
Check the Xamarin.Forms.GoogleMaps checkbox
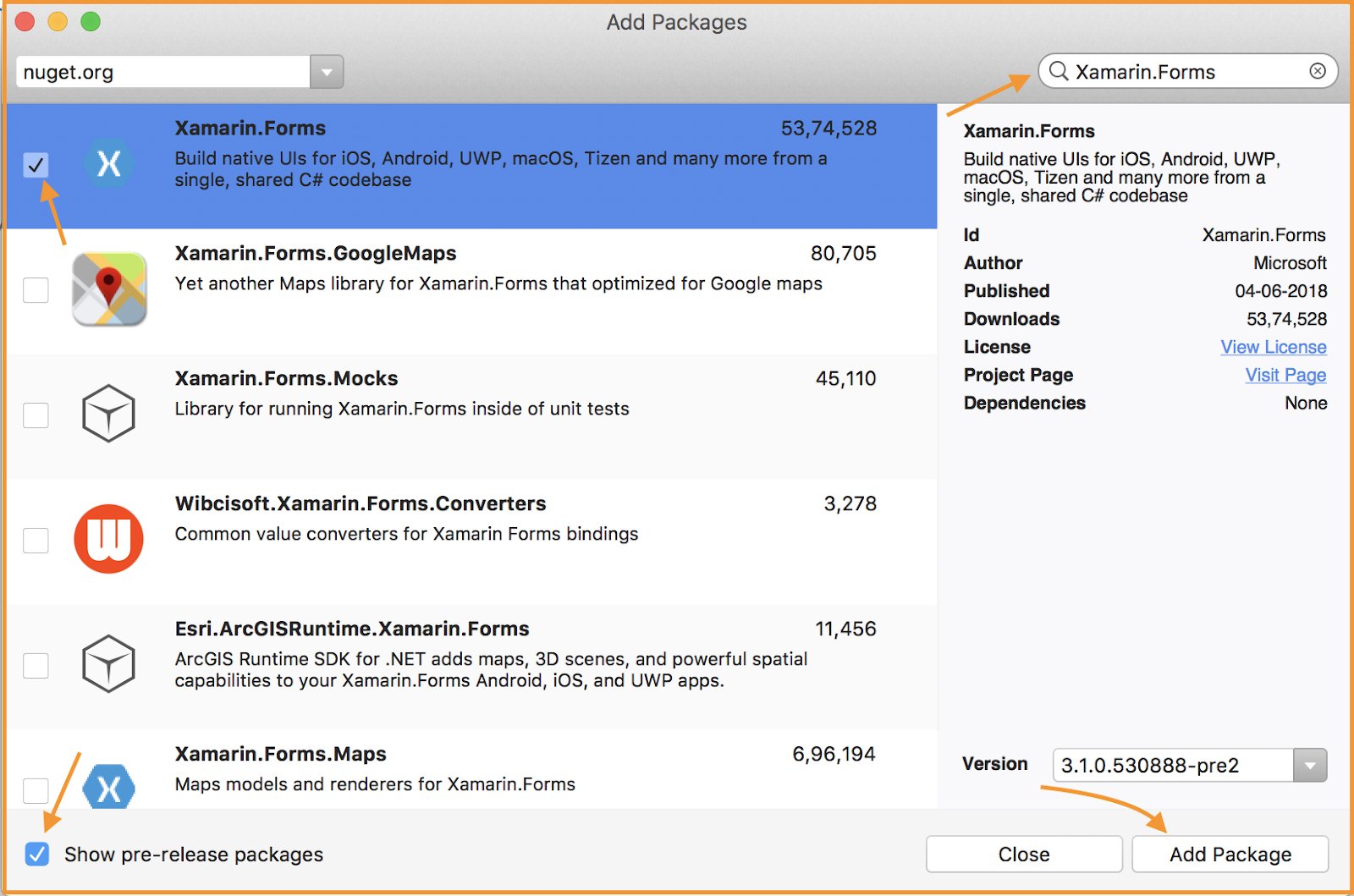[36, 290]
